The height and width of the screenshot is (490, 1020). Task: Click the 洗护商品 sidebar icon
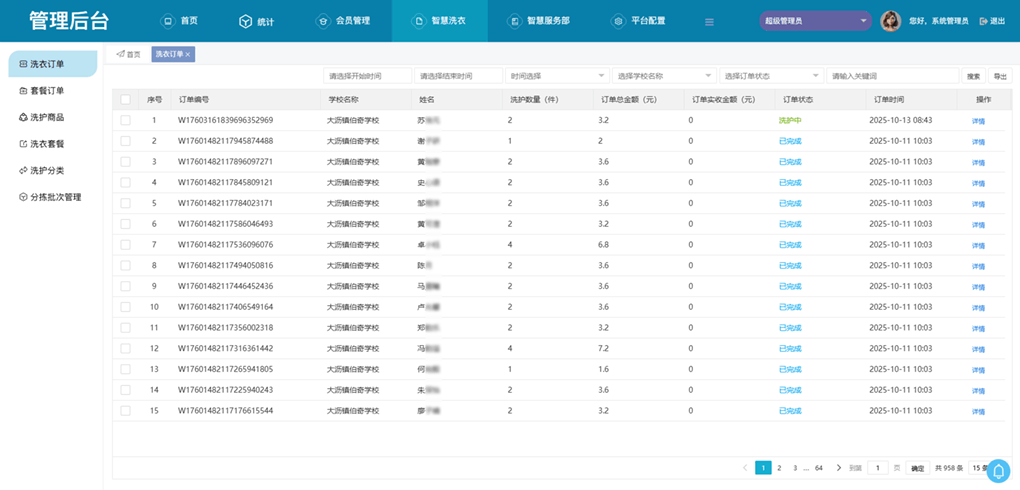pos(23,117)
